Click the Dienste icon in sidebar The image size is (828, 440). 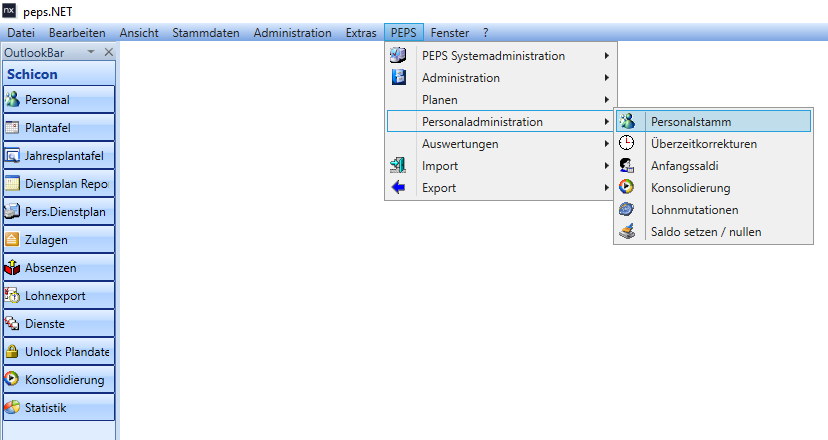pyautogui.click(x=12, y=323)
